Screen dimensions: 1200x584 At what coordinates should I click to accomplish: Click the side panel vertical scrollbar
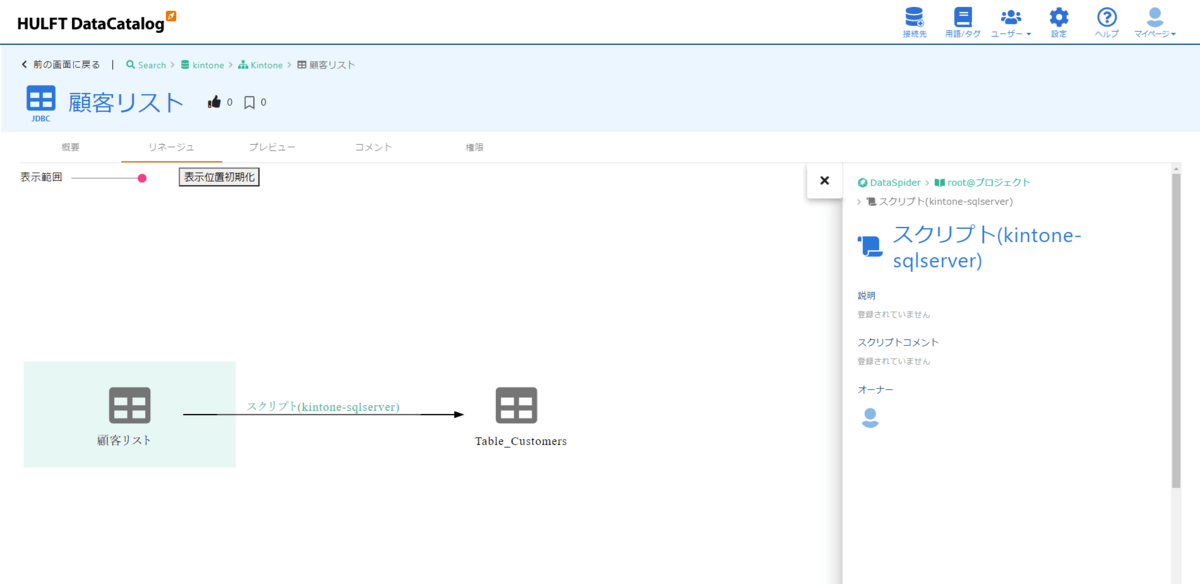click(x=1176, y=330)
